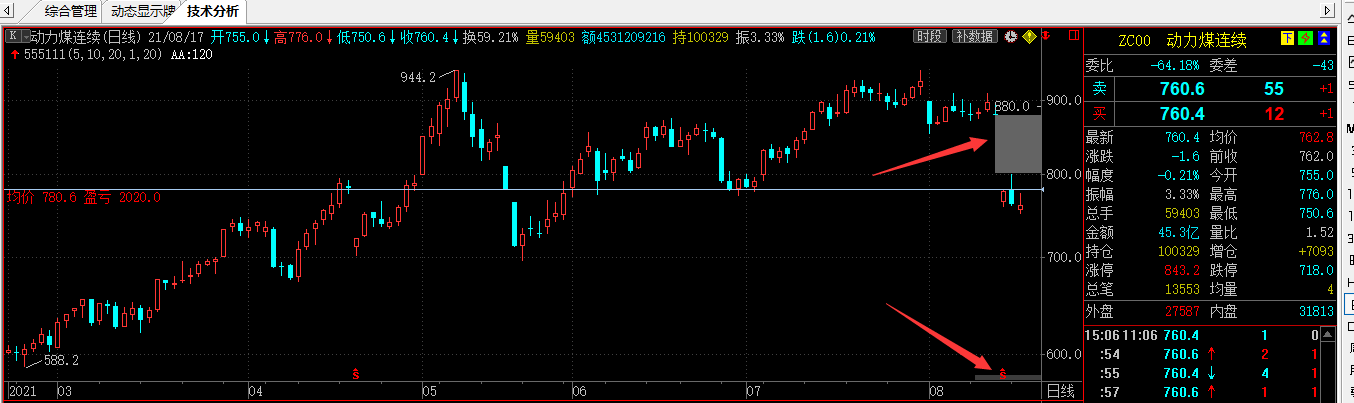
Task: Click the gray highlighted gap rectangle on chart
Action: coord(1018,144)
